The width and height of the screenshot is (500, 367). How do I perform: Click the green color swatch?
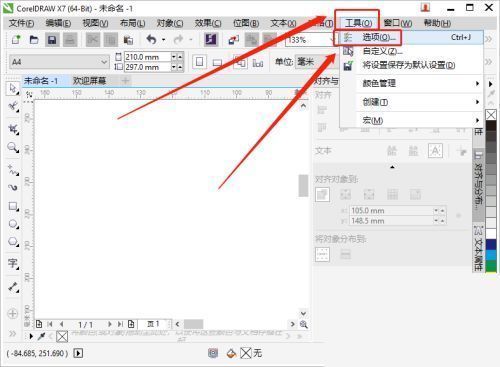pyautogui.click(x=491, y=266)
